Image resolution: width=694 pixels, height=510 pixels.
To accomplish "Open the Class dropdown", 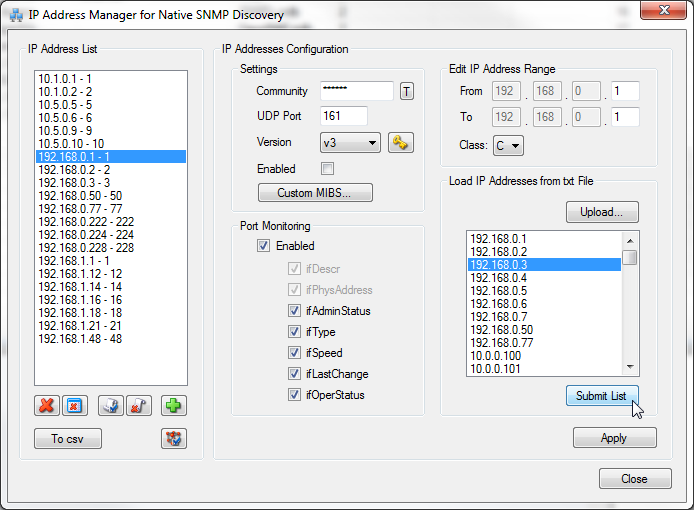I will pyautogui.click(x=508, y=146).
